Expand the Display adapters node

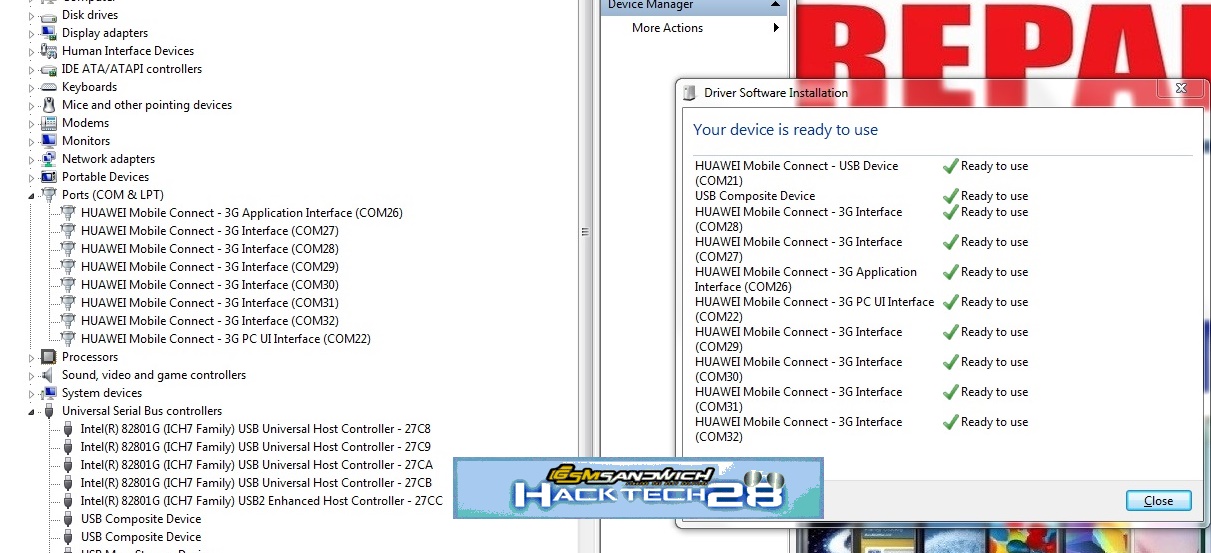coord(31,33)
